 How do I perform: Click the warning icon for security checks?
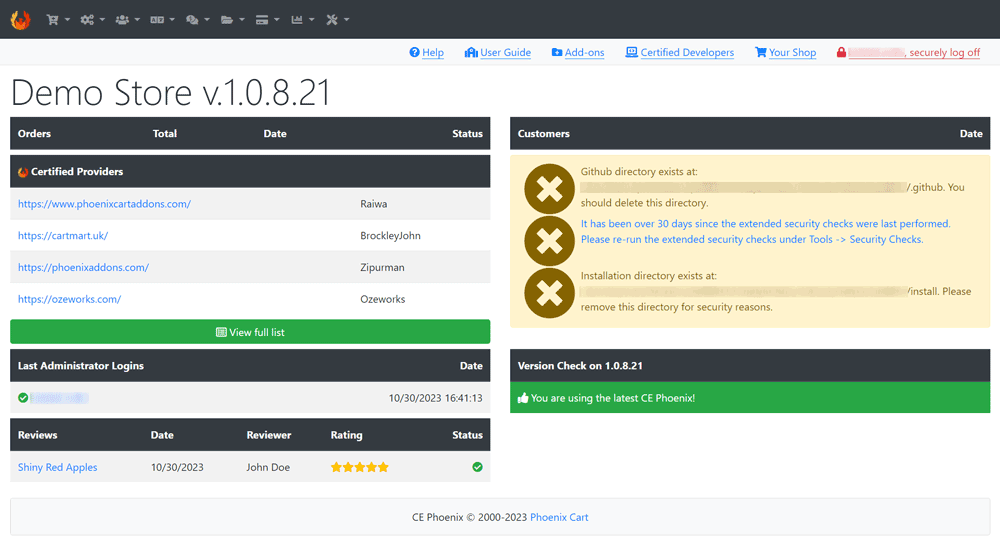pyautogui.click(x=549, y=241)
